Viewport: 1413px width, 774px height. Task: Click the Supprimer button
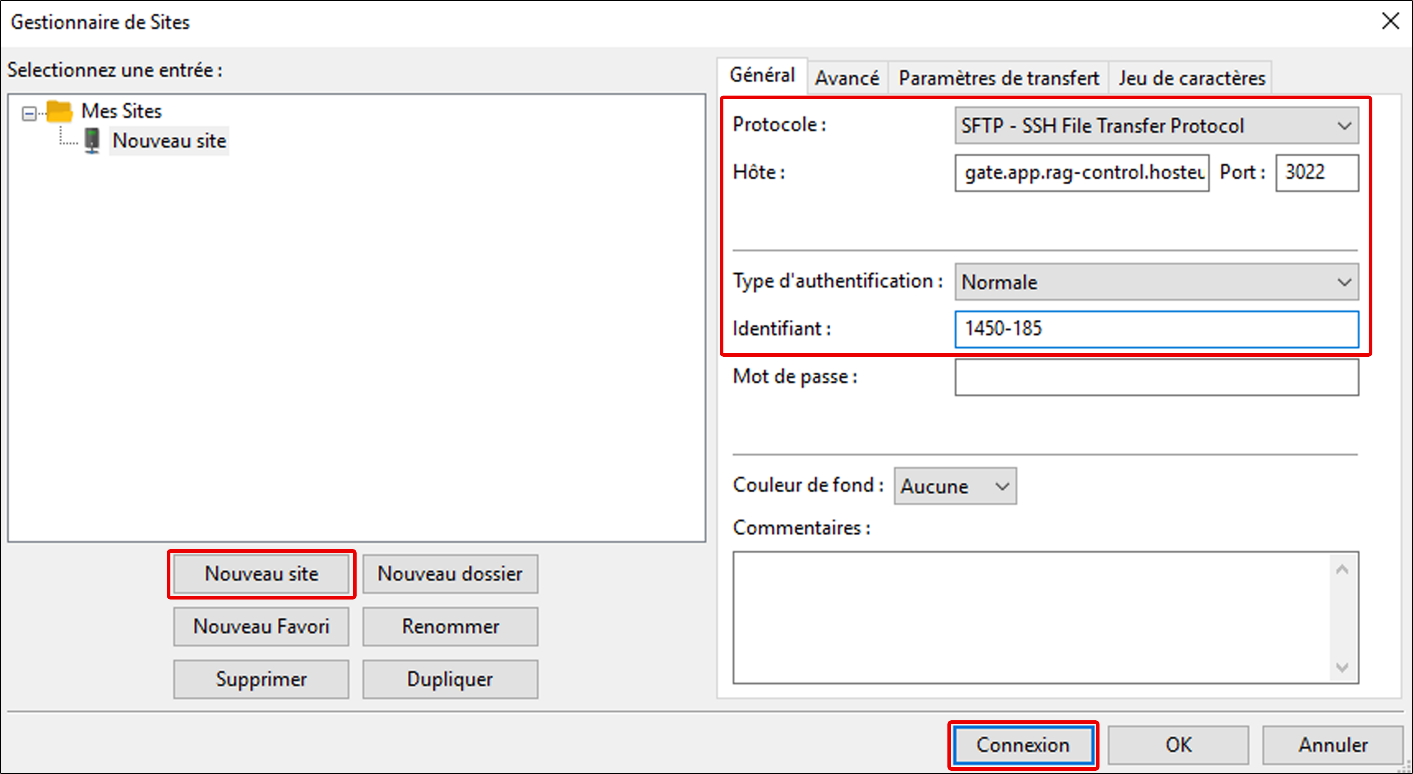coord(261,679)
